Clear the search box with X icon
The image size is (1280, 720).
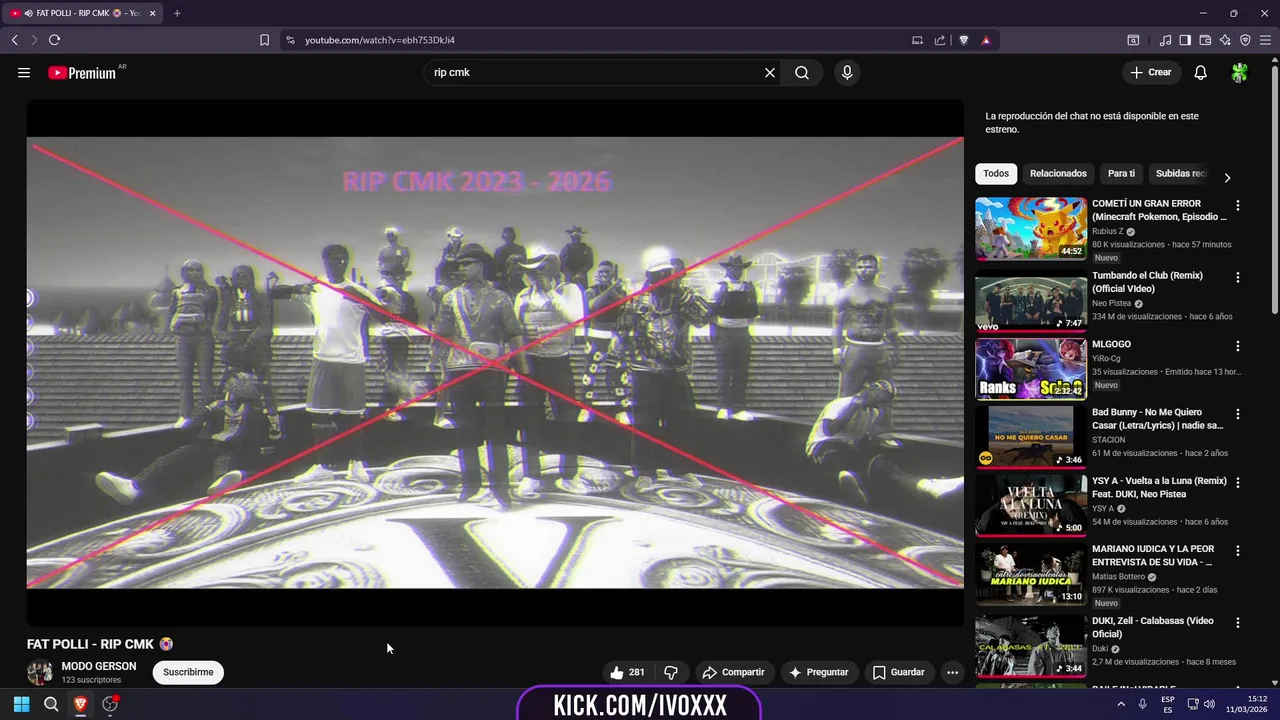pos(770,72)
